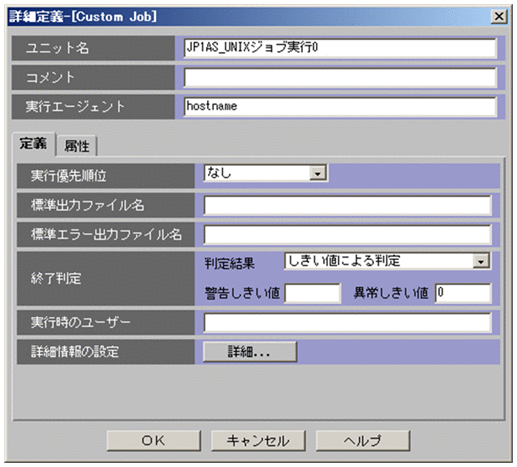517x467 pixels.
Task: Open the 実行優先順位 dropdown showing なし
Action: [265, 173]
